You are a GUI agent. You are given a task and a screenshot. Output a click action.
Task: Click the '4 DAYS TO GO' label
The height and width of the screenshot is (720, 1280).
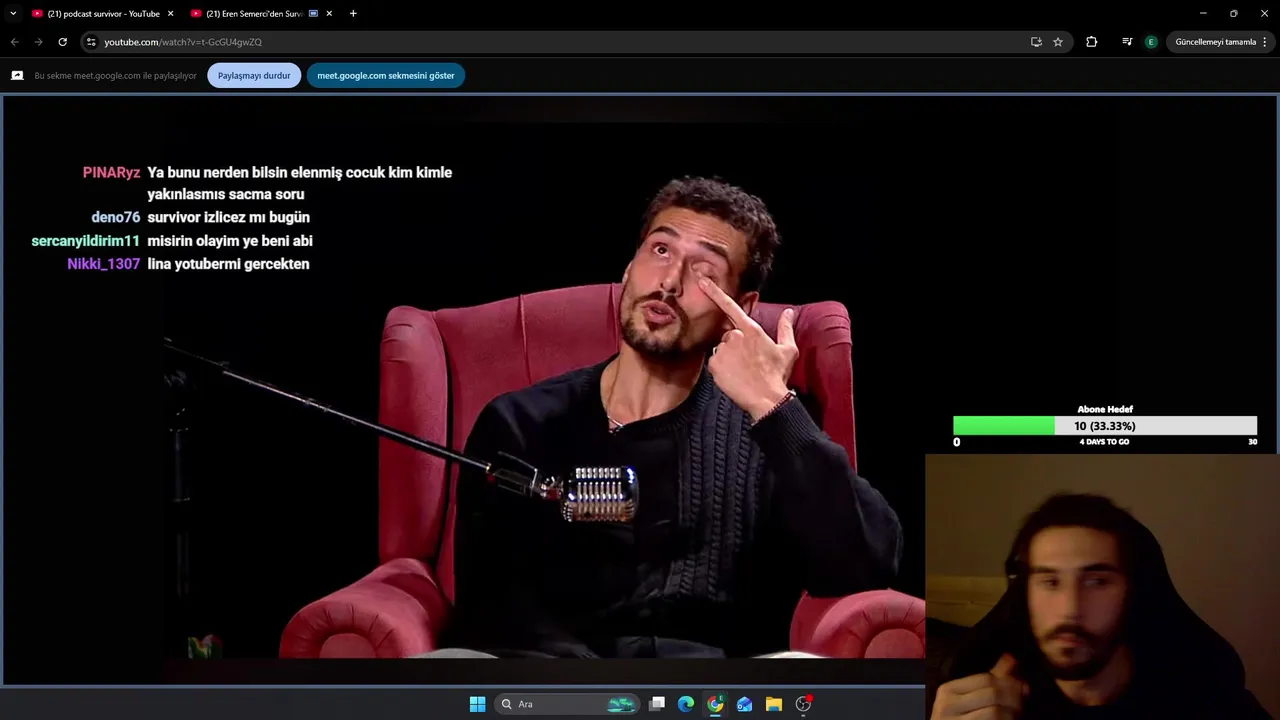[1104, 442]
